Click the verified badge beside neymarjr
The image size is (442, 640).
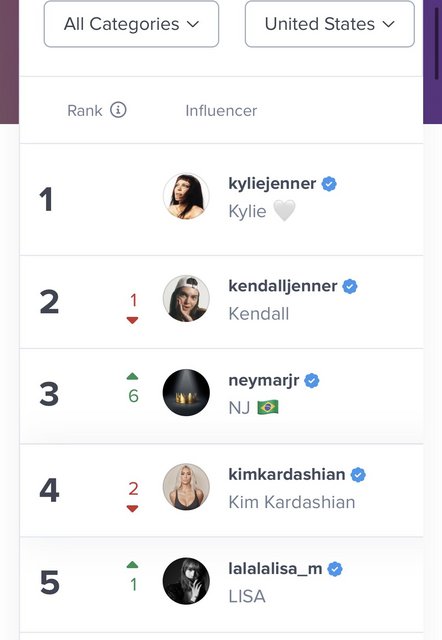pos(312,381)
